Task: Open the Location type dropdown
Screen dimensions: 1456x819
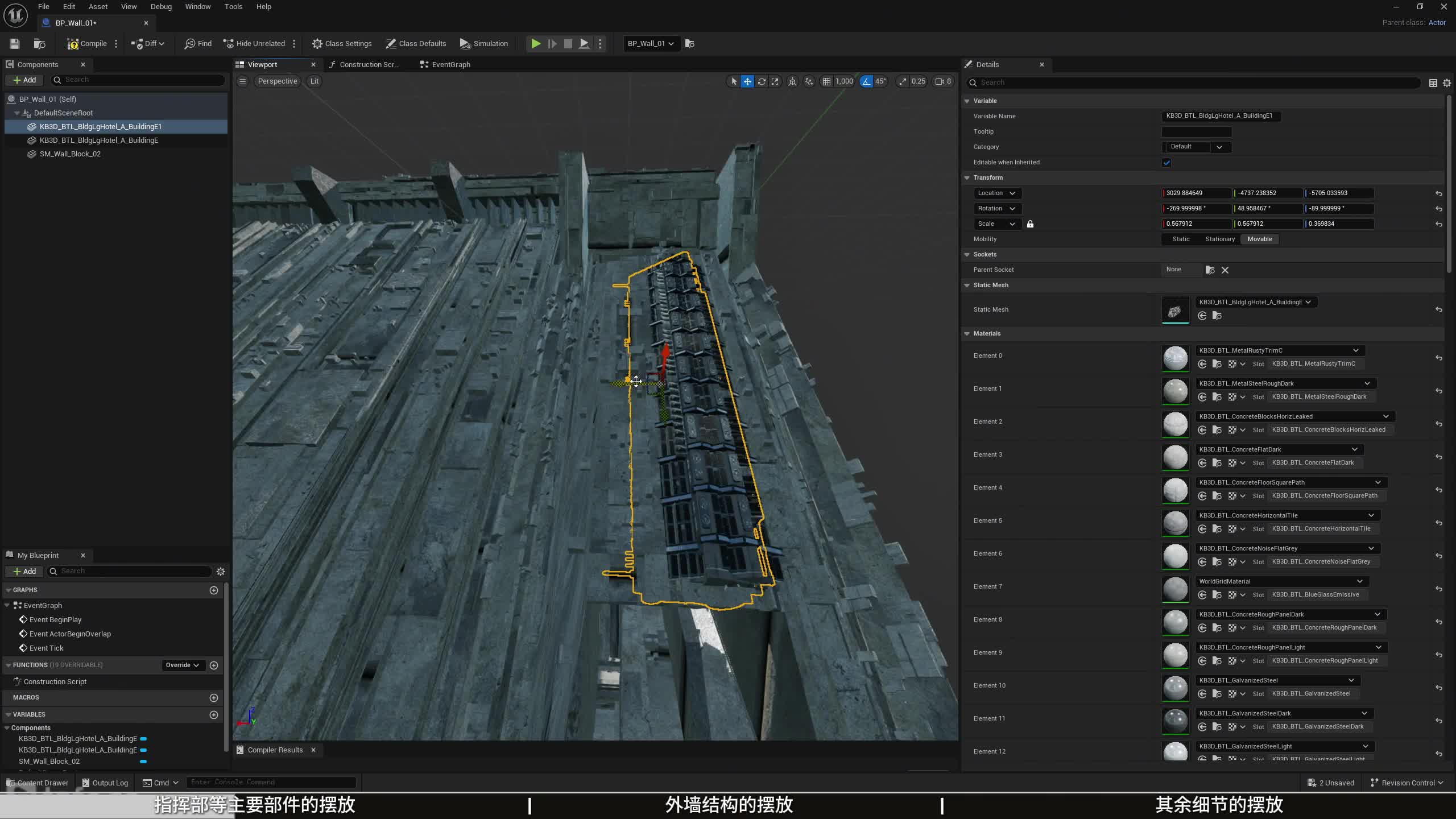Action: tap(996, 193)
